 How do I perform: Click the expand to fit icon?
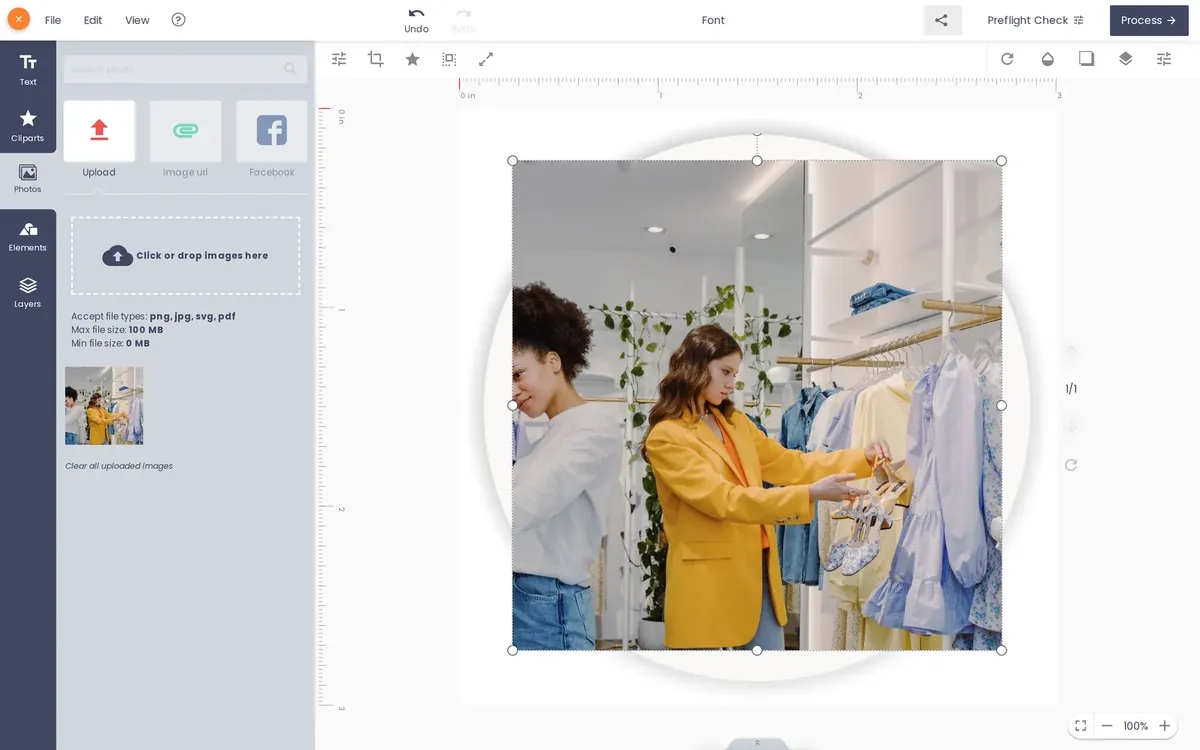486,59
